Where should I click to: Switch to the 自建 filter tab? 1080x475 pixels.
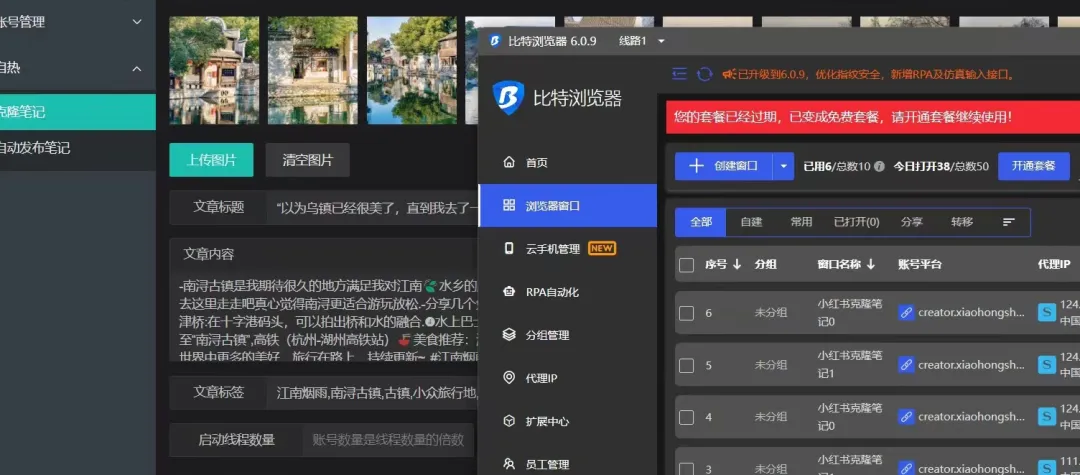tap(751, 222)
